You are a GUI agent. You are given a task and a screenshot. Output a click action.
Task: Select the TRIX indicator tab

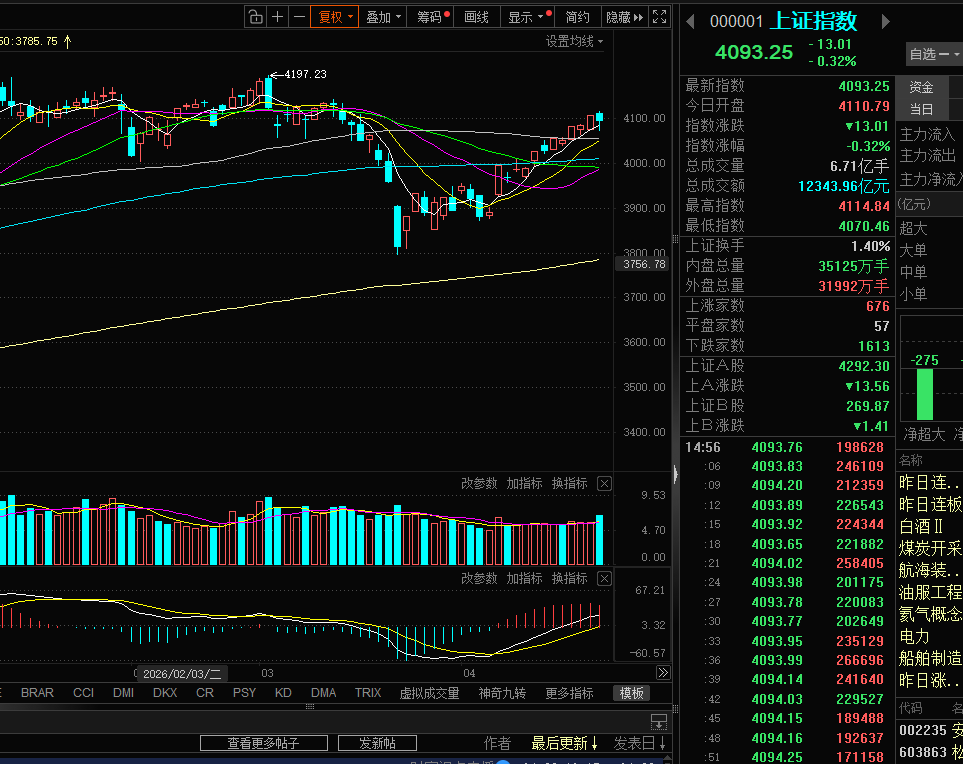click(x=368, y=693)
